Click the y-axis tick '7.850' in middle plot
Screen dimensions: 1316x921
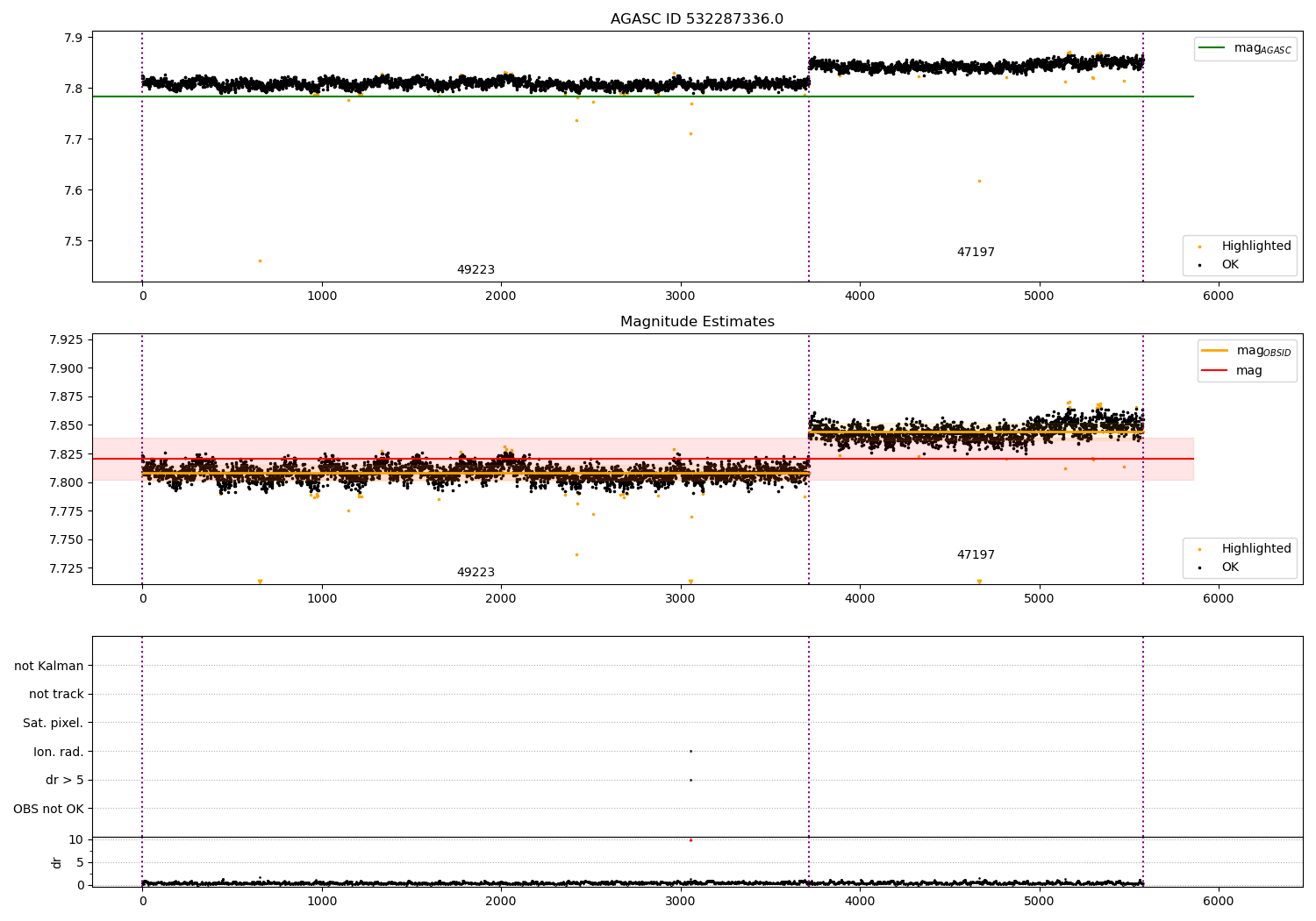pos(66,425)
